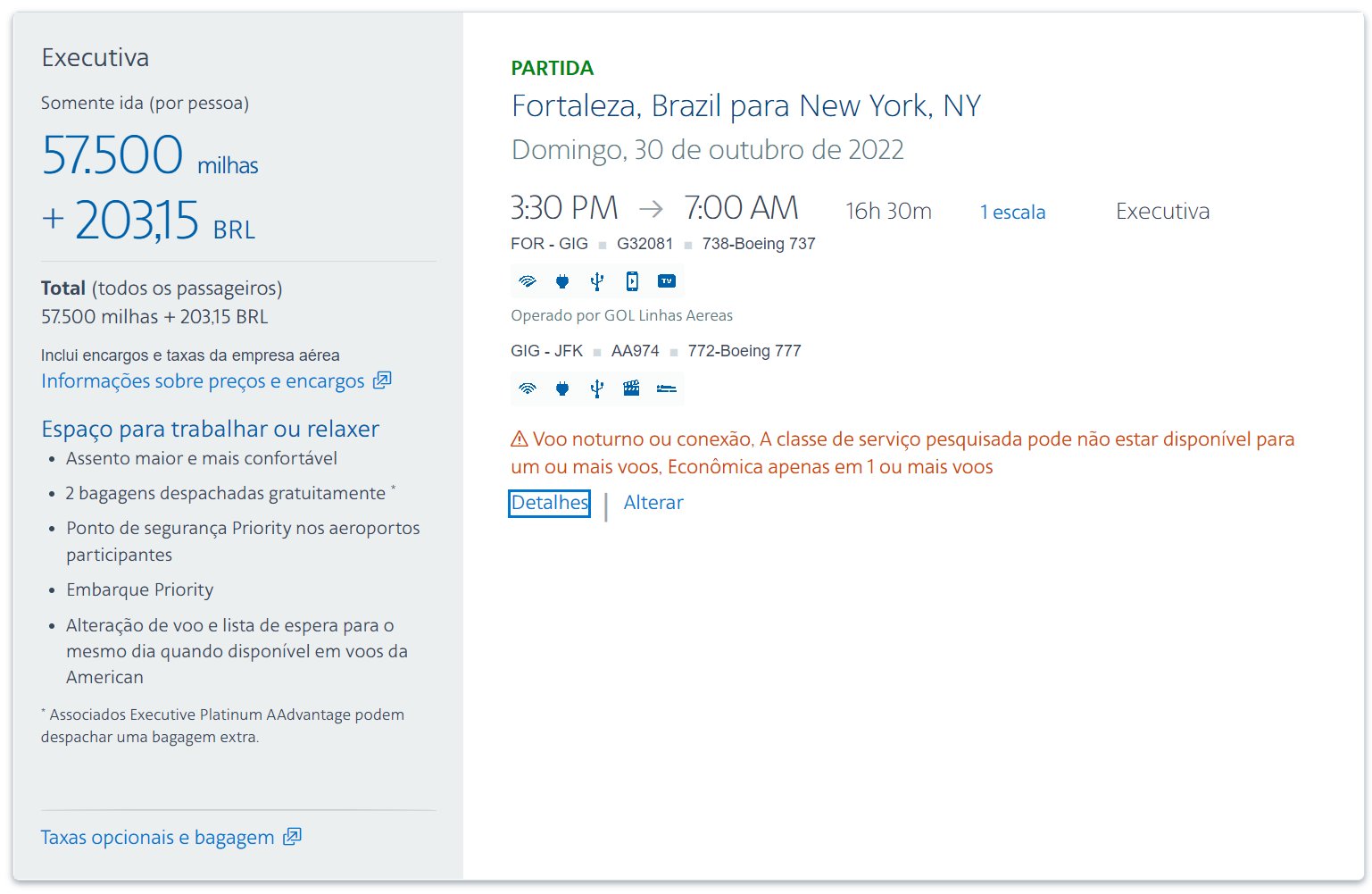
Task: Click external-link icon after preços e encargos
Action: 382,380
